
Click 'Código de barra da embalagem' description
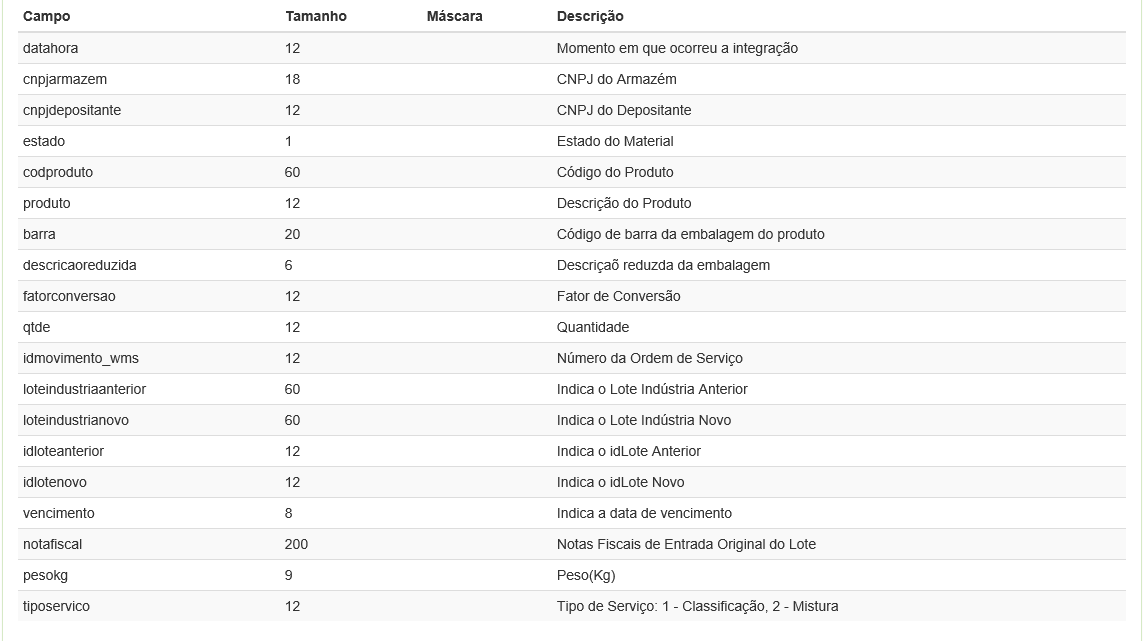690,234
